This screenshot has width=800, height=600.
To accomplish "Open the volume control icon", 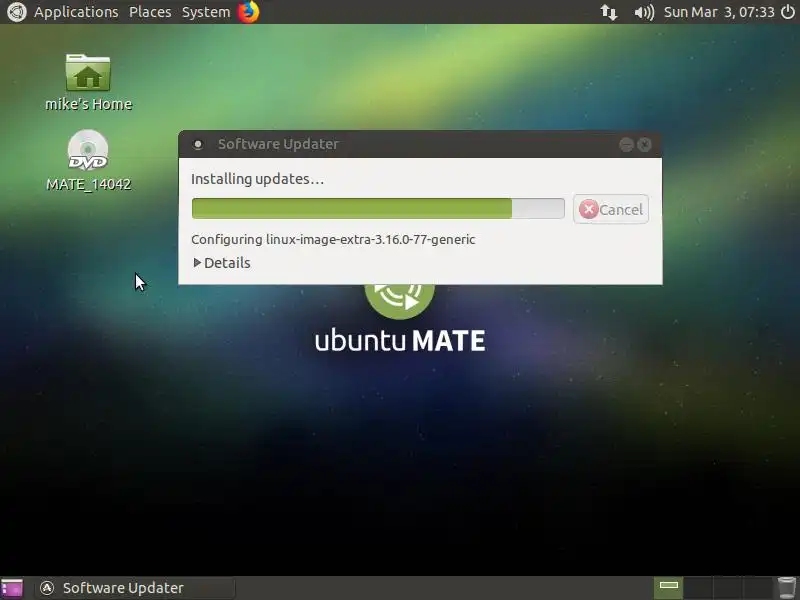I will (644, 12).
